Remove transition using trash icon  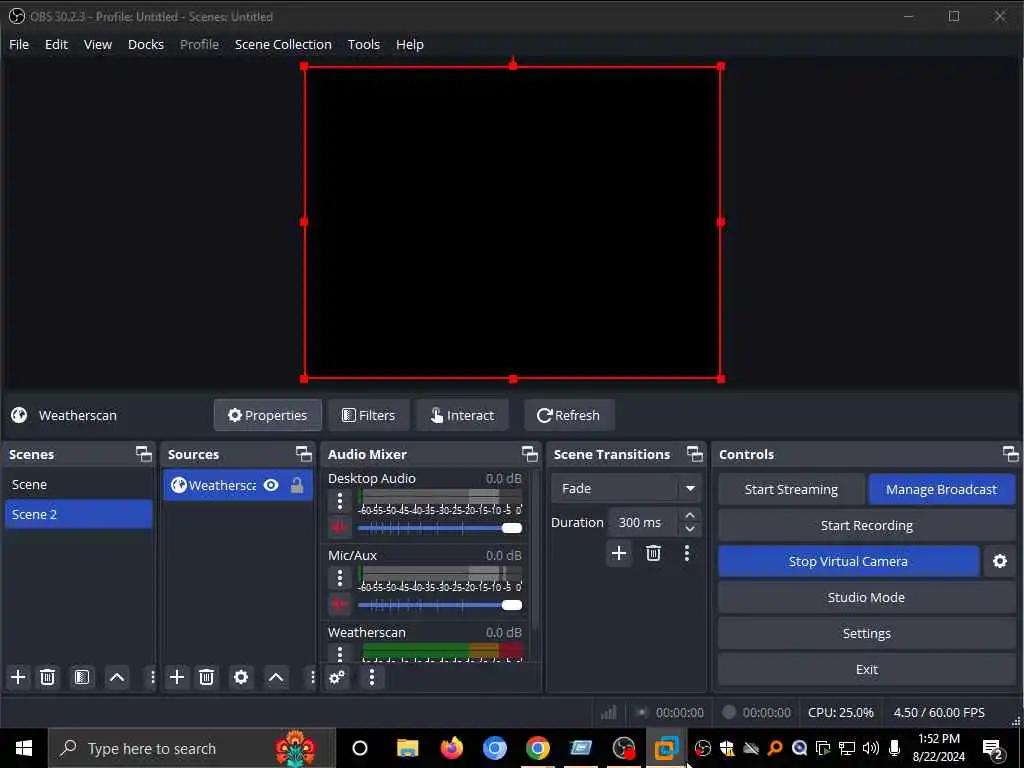pyautogui.click(x=653, y=553)
